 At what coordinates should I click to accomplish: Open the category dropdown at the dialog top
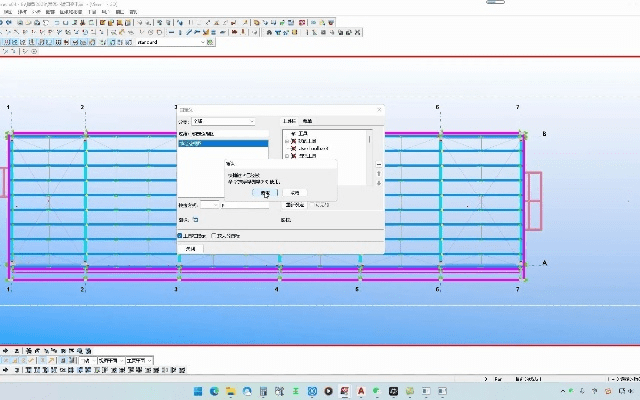click(x=223, y=121)
